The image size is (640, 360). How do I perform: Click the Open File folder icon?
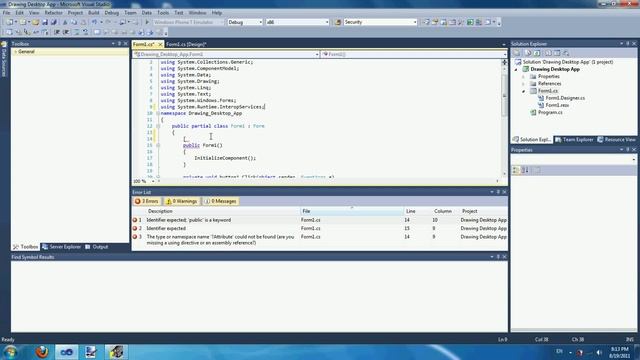(x=36, y=22)
